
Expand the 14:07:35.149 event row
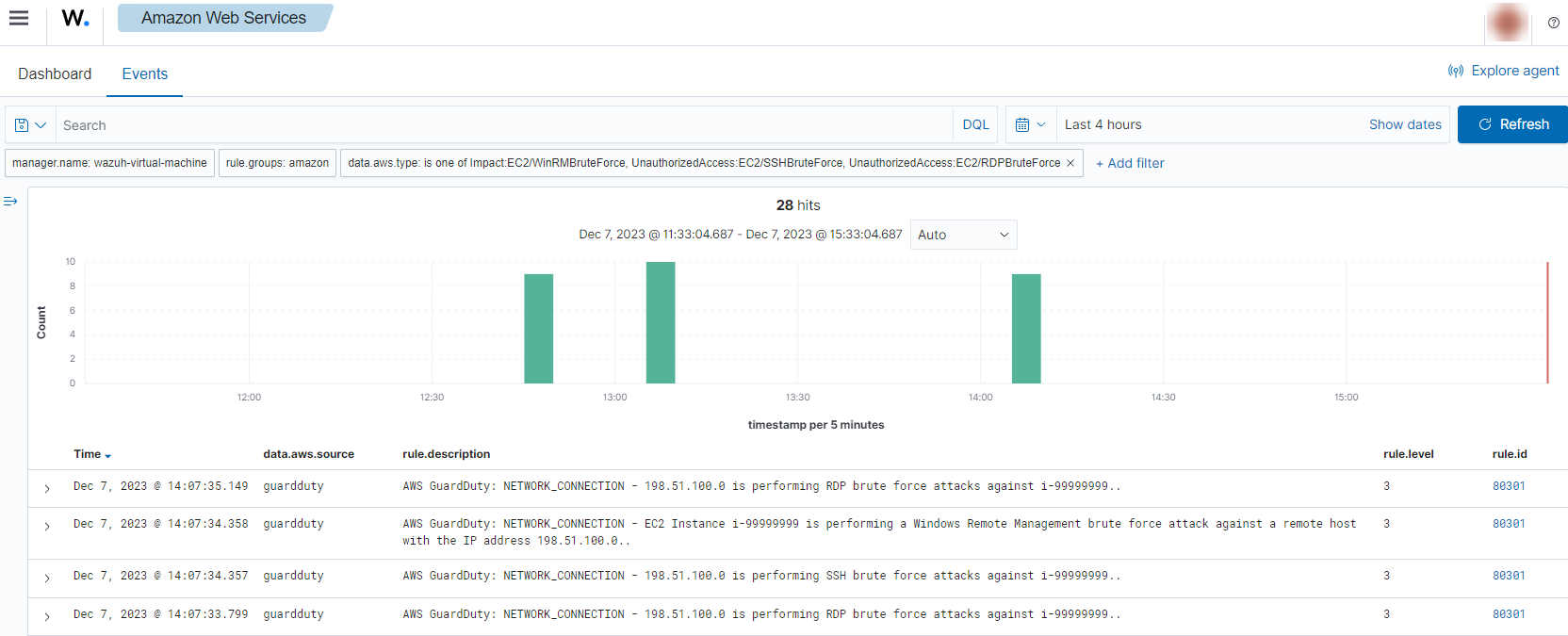click(47, 488)
